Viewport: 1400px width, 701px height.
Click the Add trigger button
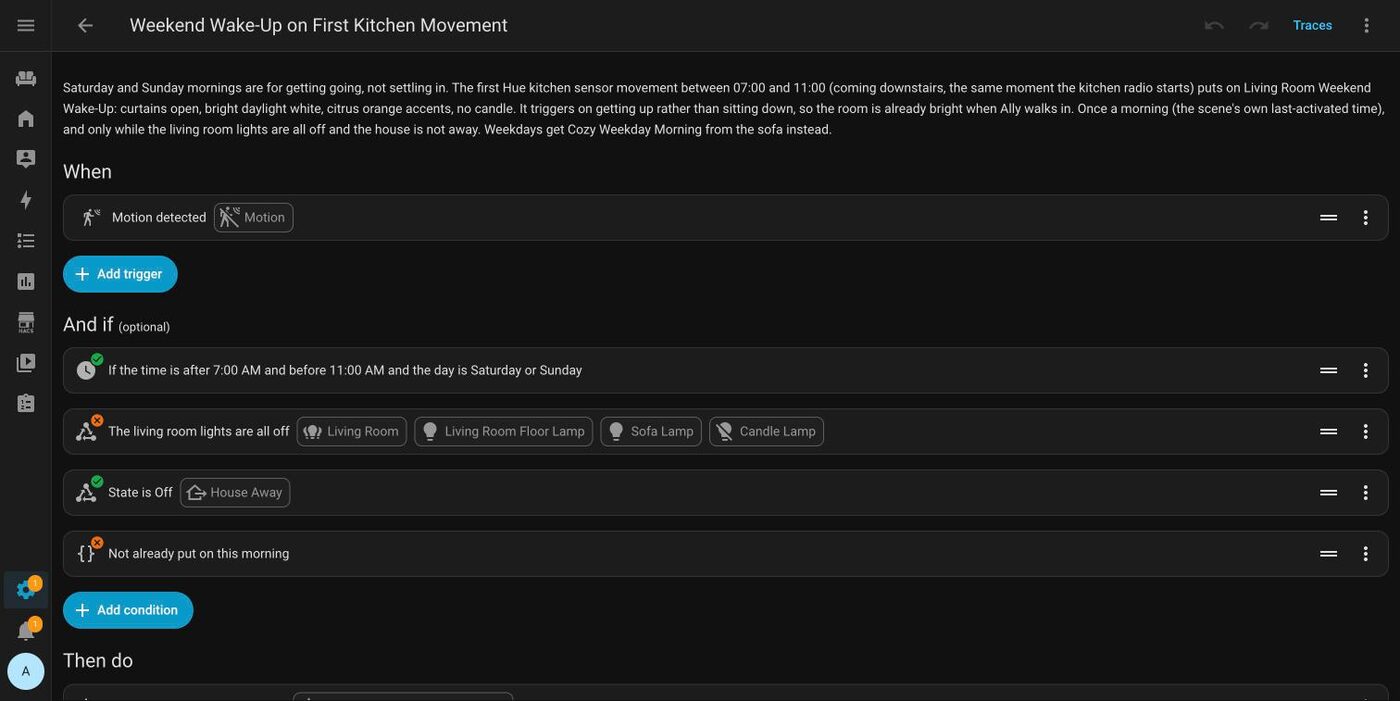point(120,274)
